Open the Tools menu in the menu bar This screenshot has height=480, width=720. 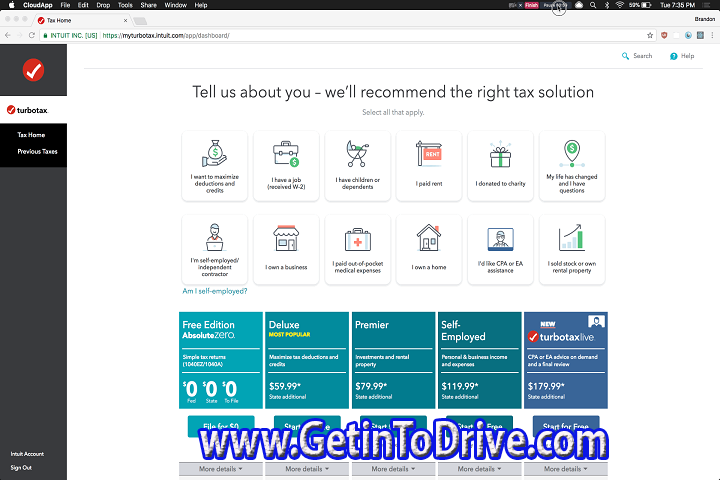click(x=125, y=5)
